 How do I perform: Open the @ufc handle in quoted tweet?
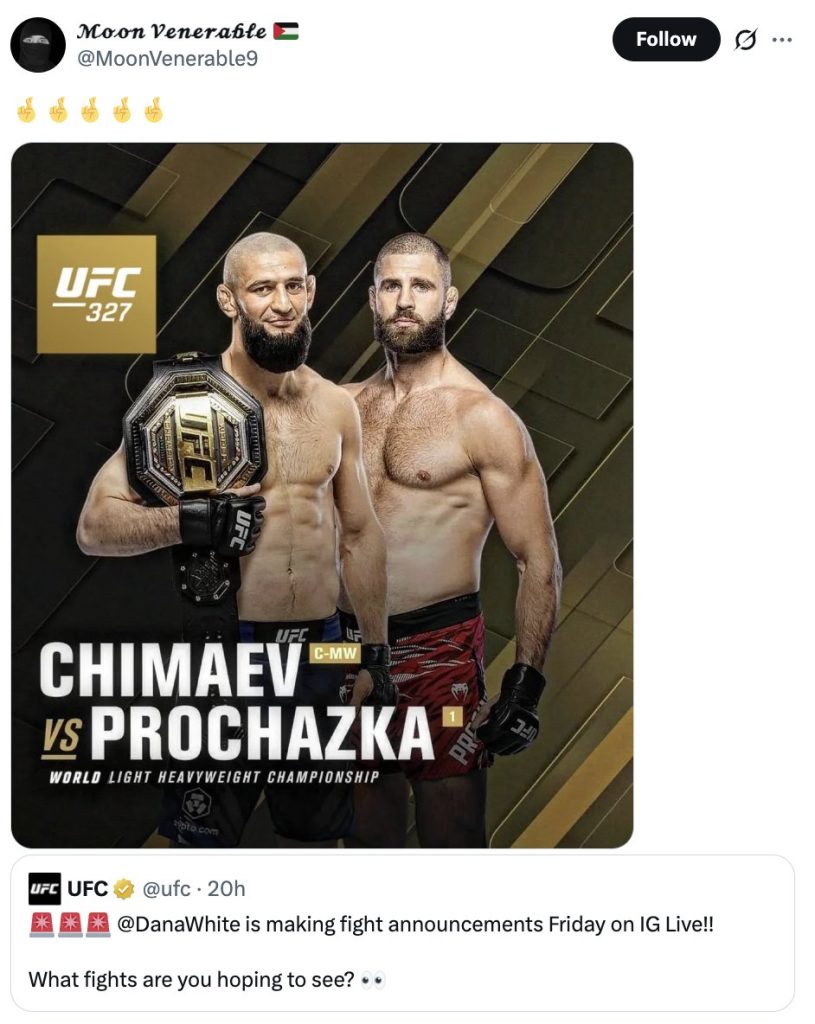pyautogui.click(x=166, y=889)
